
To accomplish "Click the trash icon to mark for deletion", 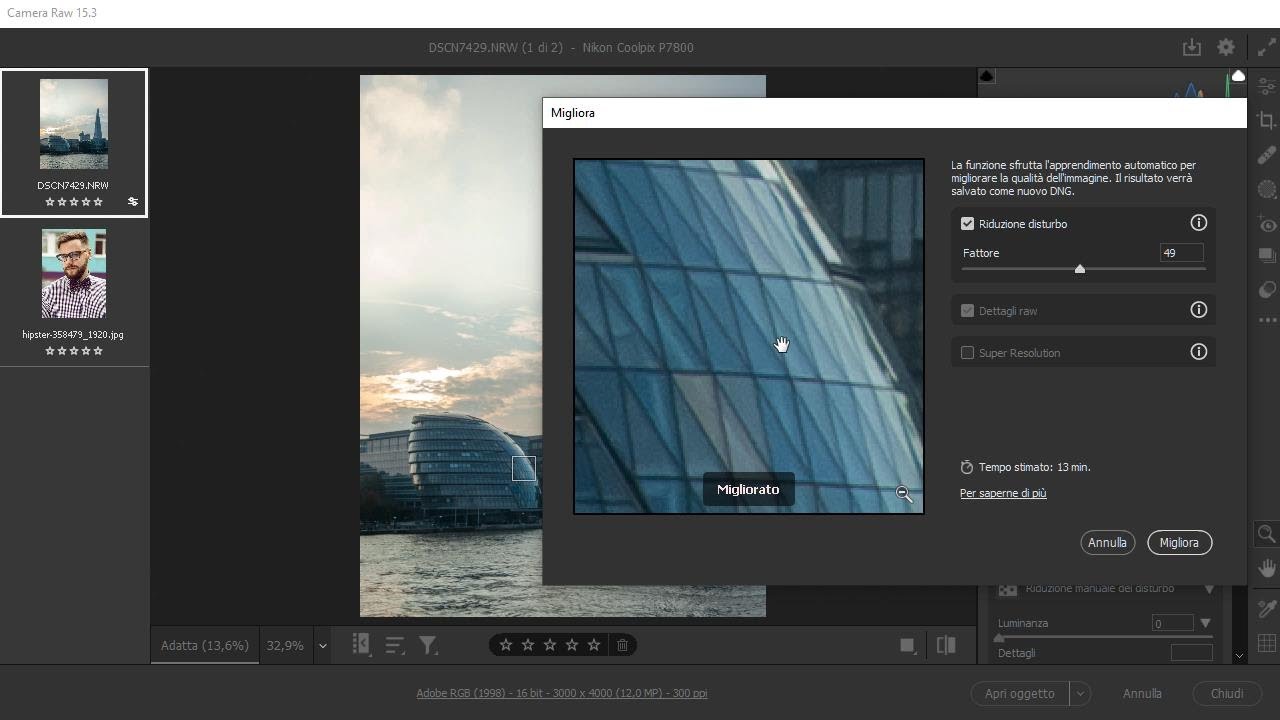I will click(622, 645).
